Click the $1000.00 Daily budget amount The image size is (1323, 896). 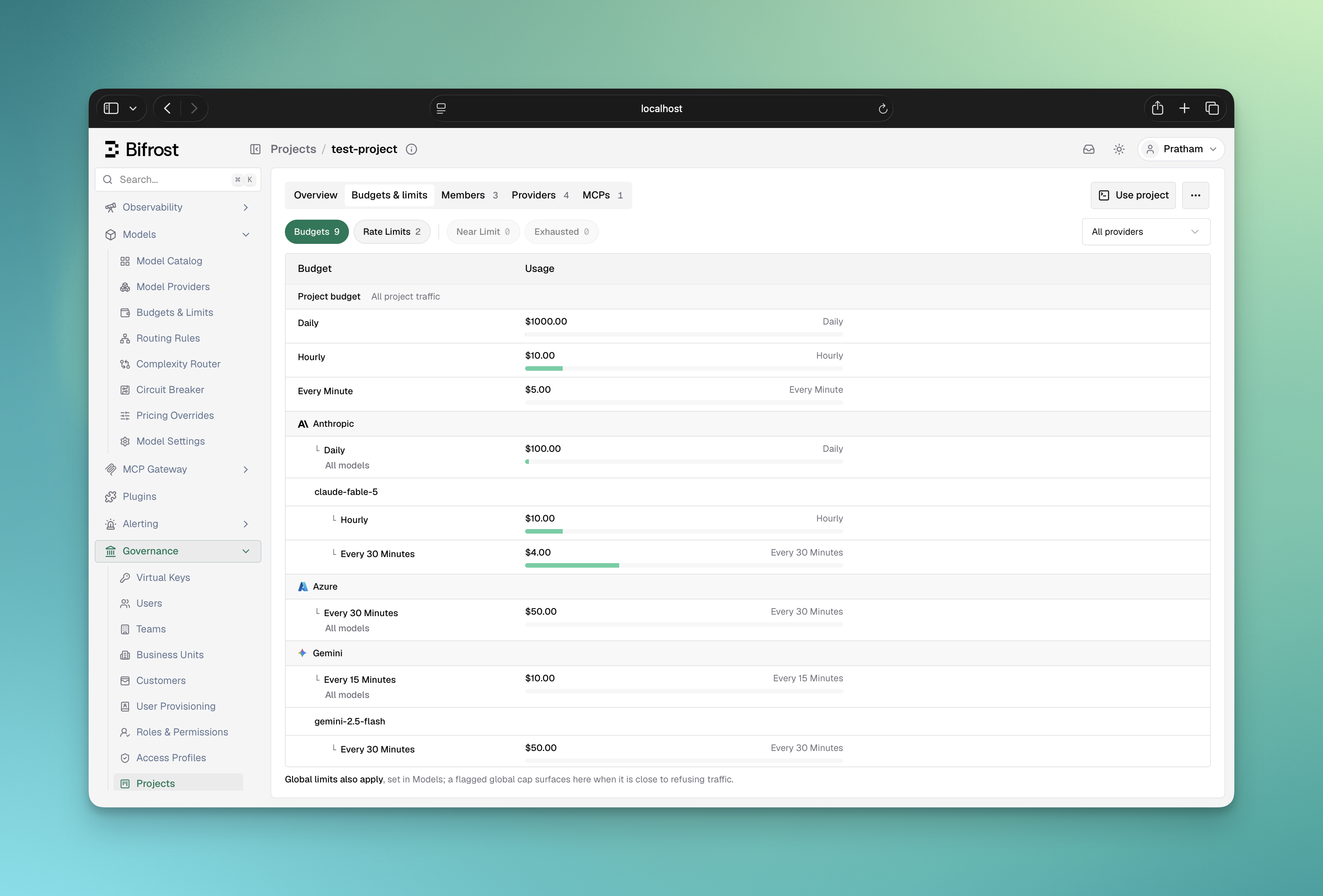coord(545,322)
